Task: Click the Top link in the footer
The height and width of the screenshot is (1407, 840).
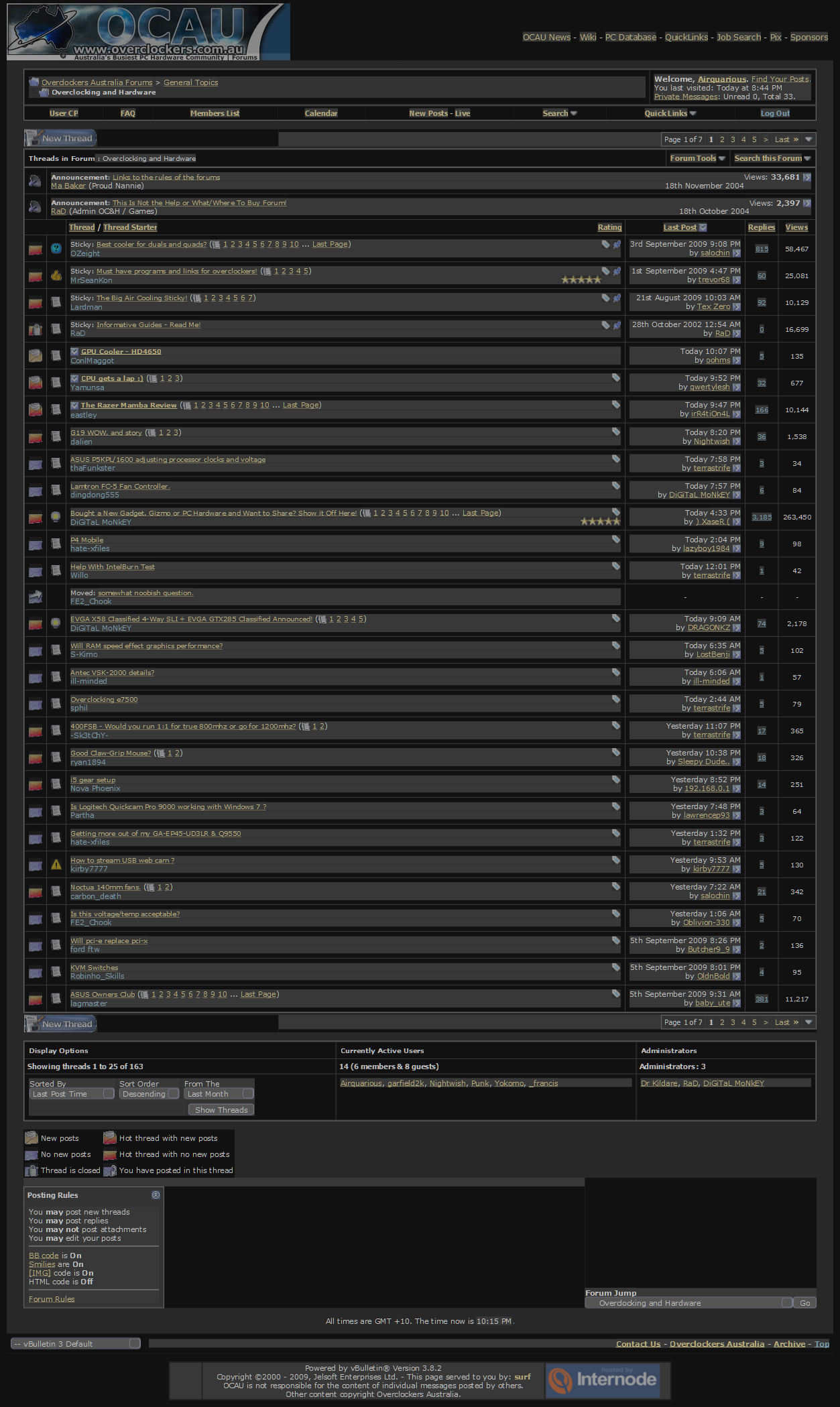Action: 822,1344
